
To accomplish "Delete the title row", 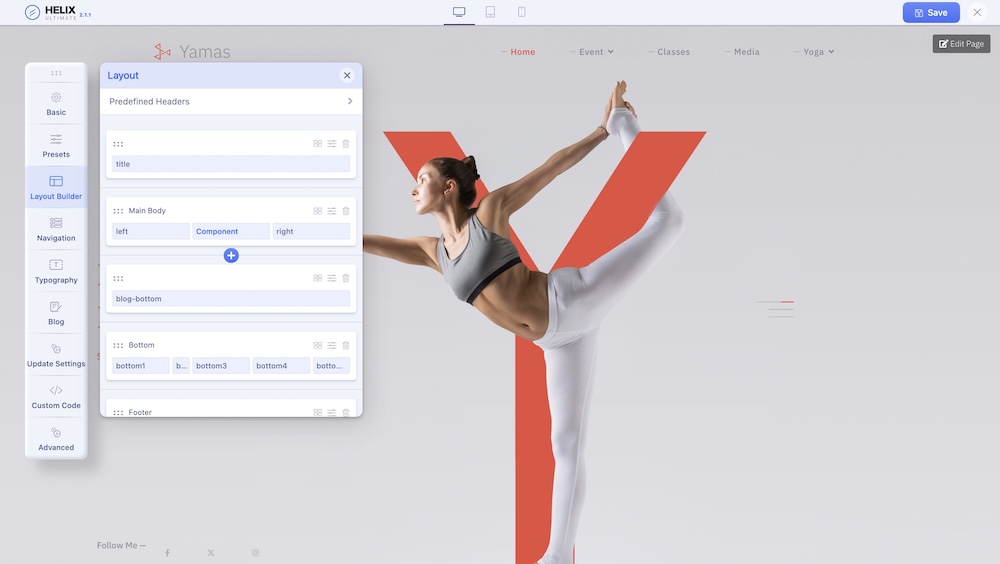I will (346, 144).
